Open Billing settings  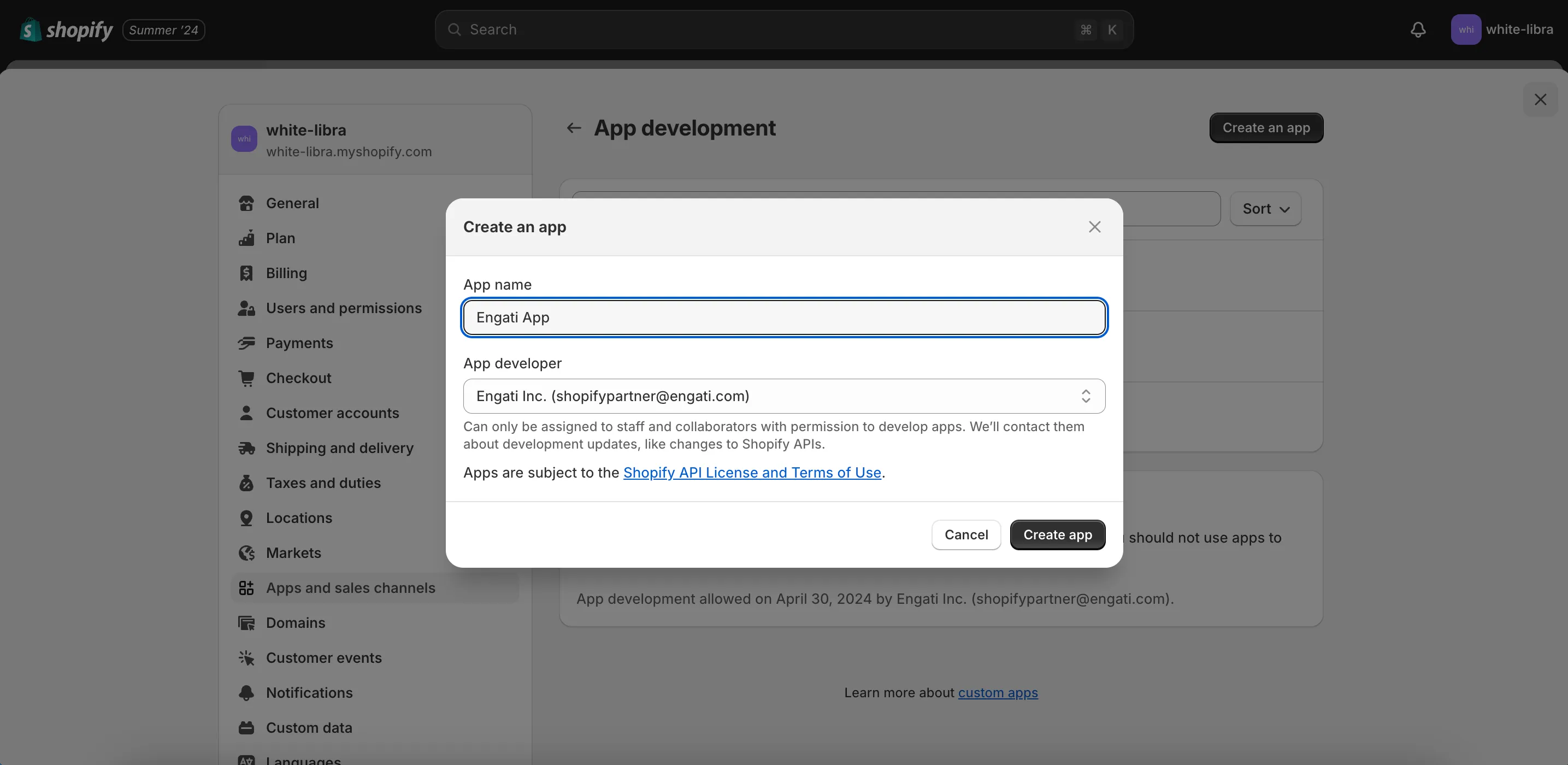[374, 273]
